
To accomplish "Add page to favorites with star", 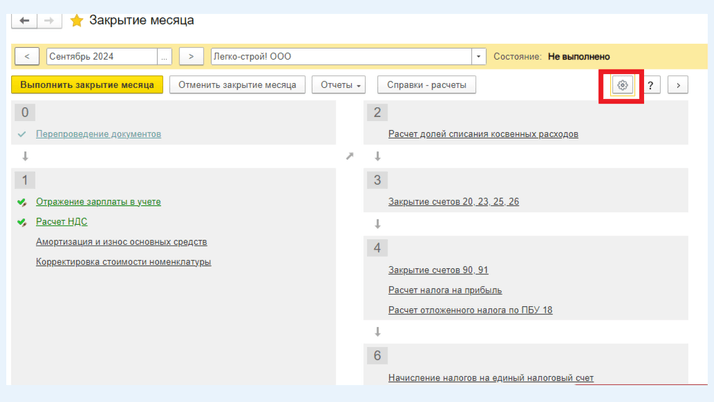I will pos(77,21).
